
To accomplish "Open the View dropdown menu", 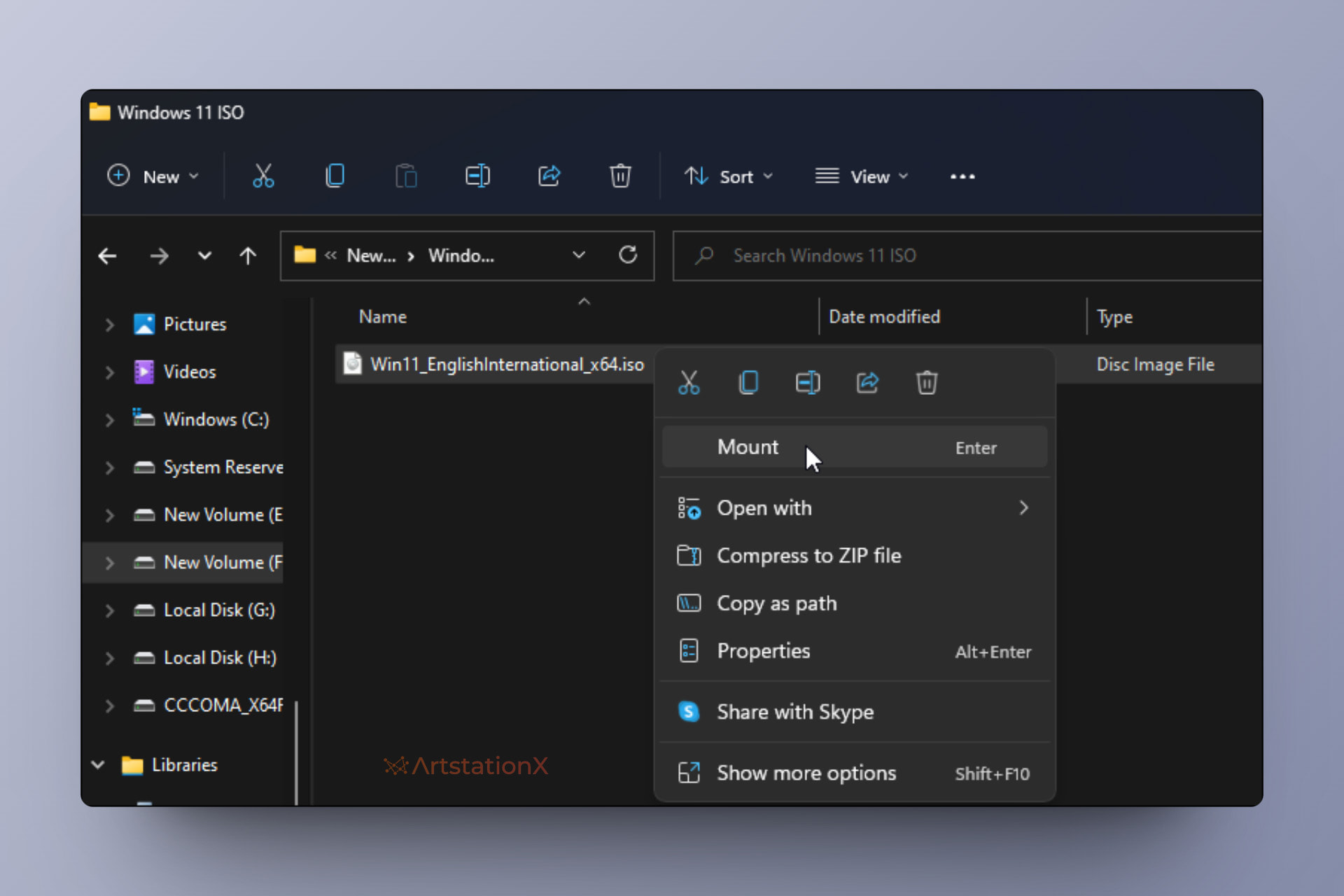I will pos(862,176).
